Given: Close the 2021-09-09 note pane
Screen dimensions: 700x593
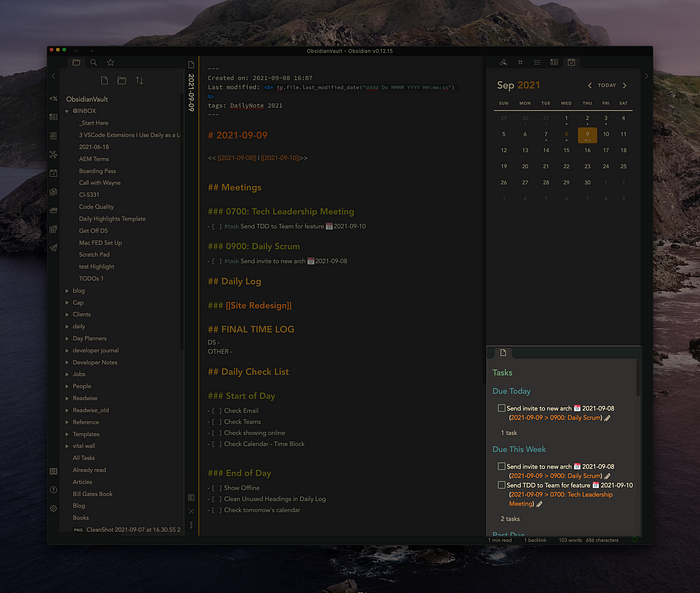Looking at the screenshot, I should 191,511.
